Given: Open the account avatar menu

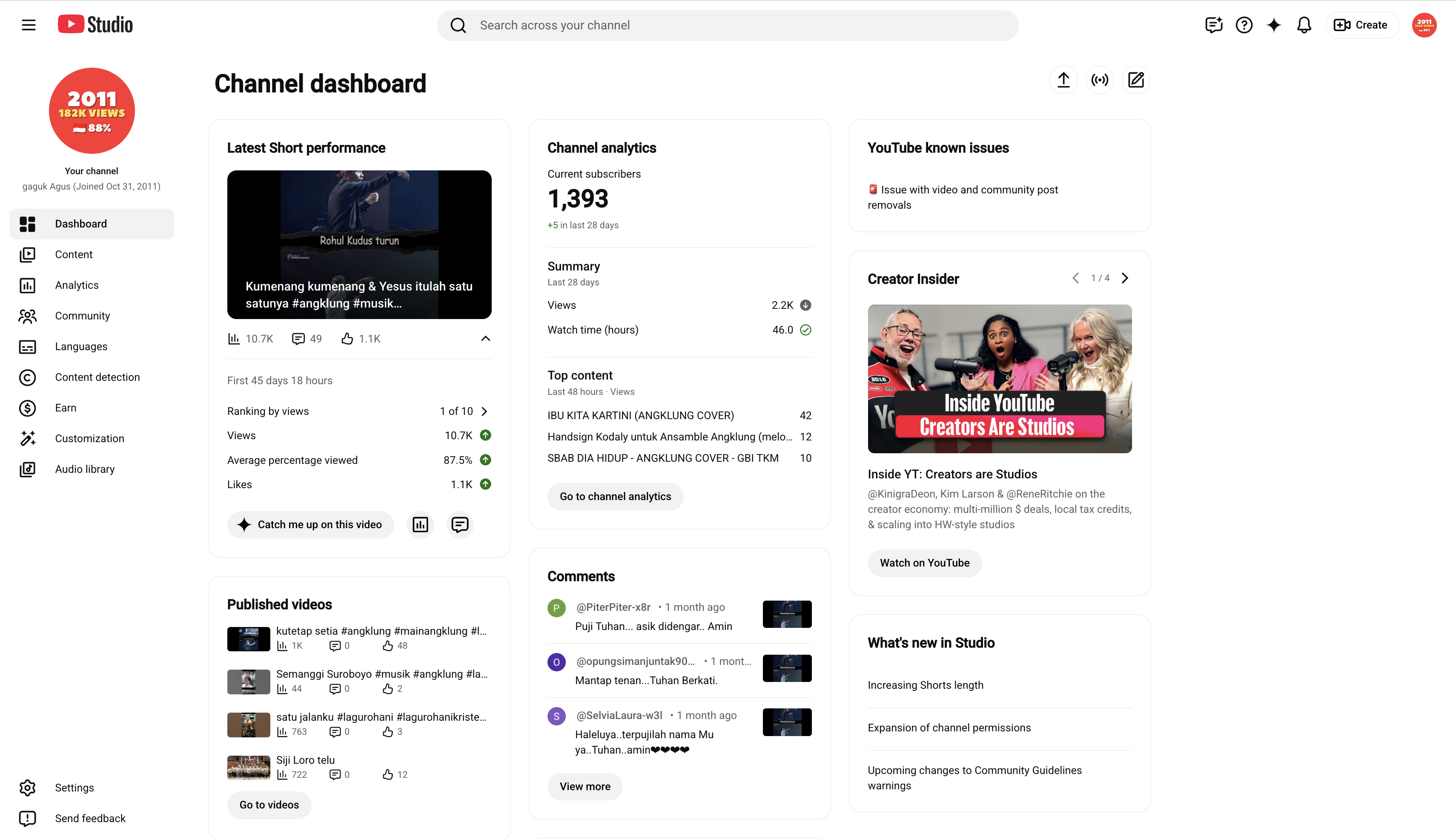Looking at the screenshot, I should (1424, 25).
